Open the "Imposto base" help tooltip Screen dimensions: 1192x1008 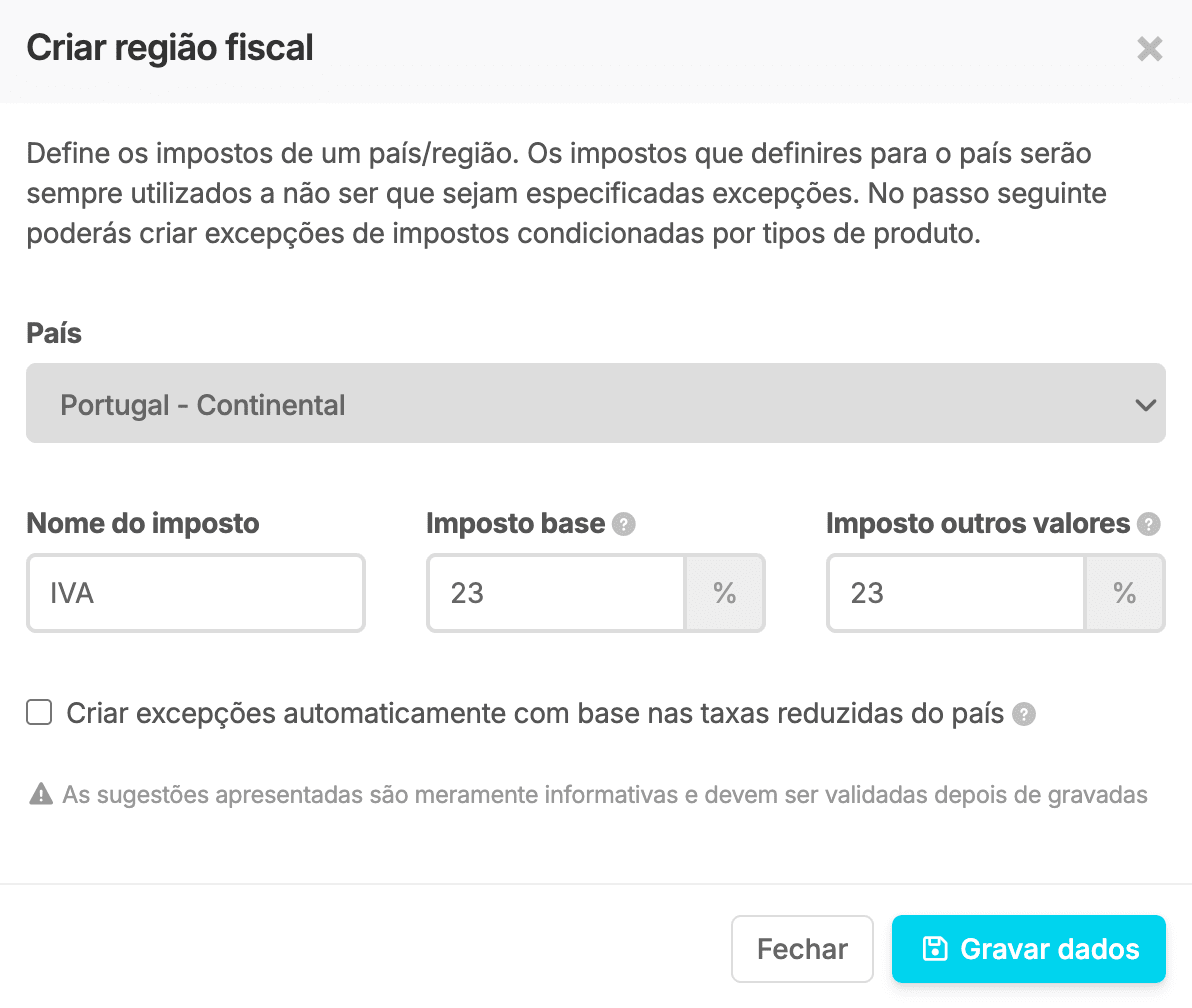pos(625,523)
